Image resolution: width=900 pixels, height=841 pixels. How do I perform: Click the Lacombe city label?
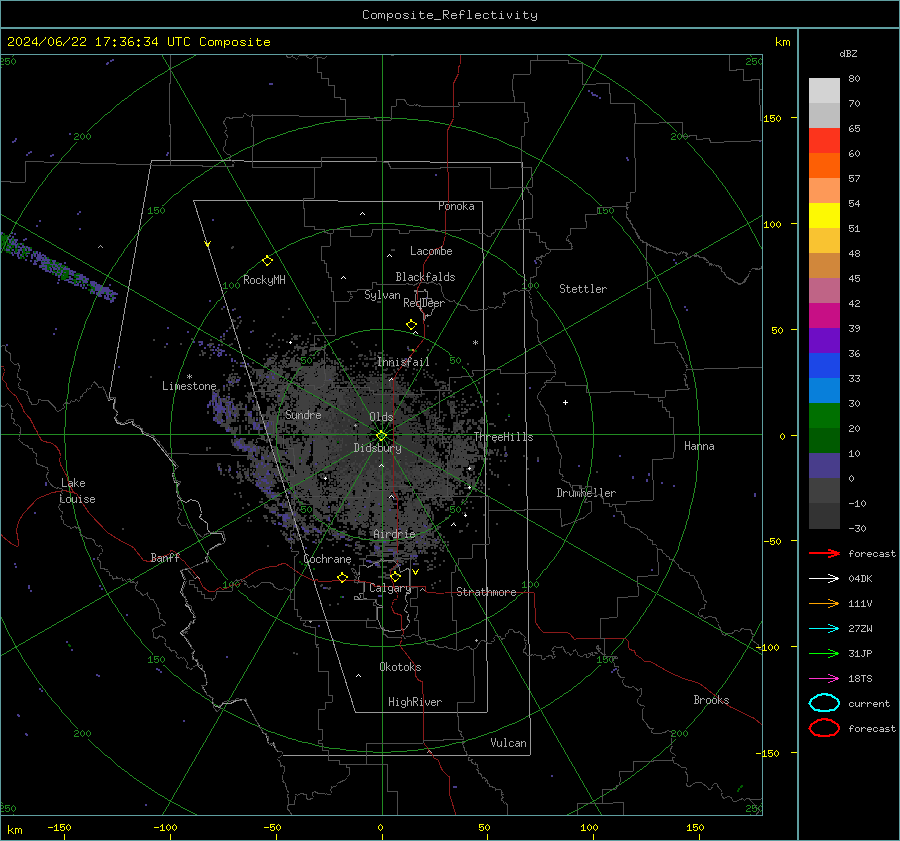431,251
